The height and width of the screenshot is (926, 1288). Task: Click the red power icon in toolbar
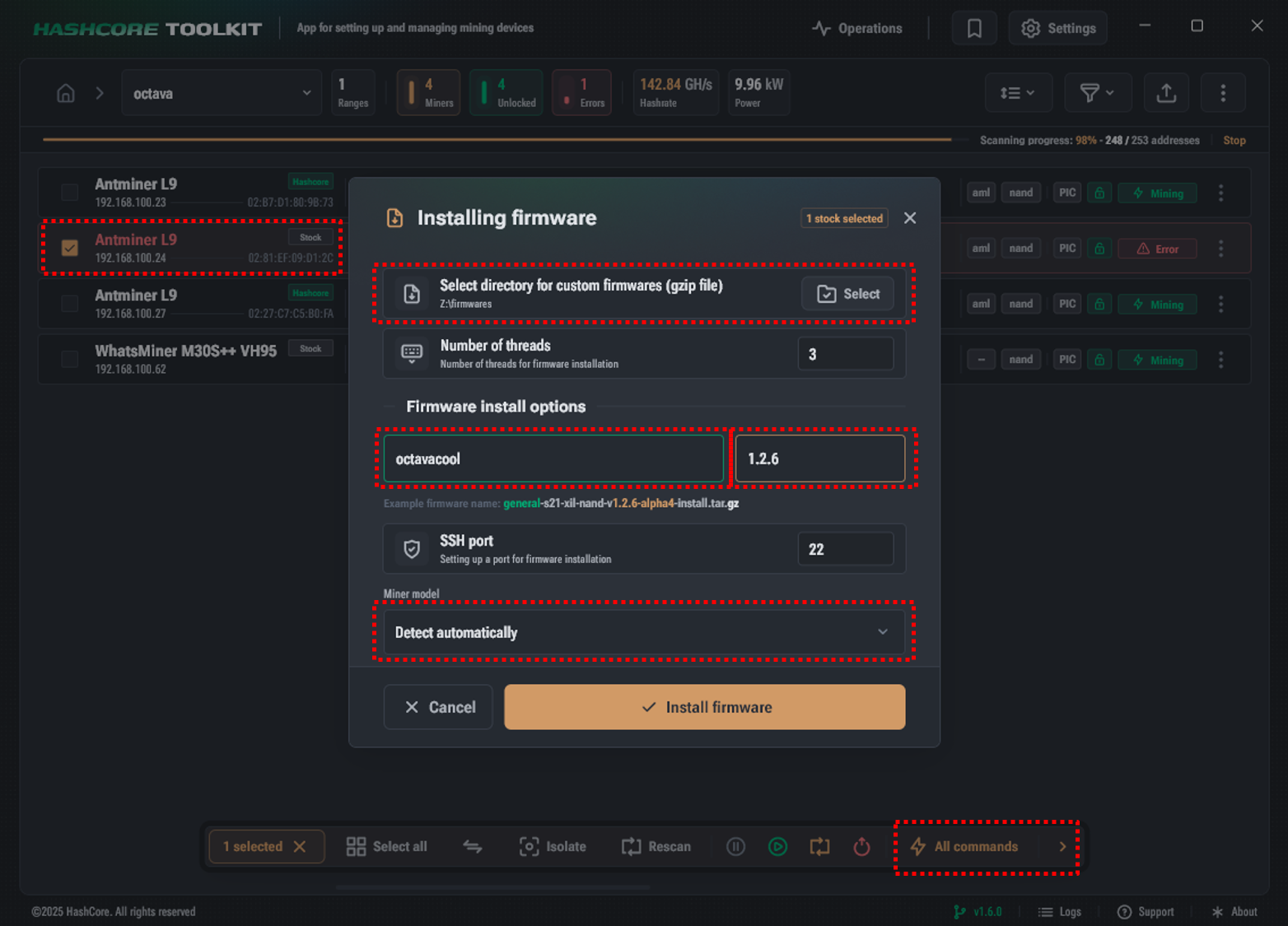point(861,846)
